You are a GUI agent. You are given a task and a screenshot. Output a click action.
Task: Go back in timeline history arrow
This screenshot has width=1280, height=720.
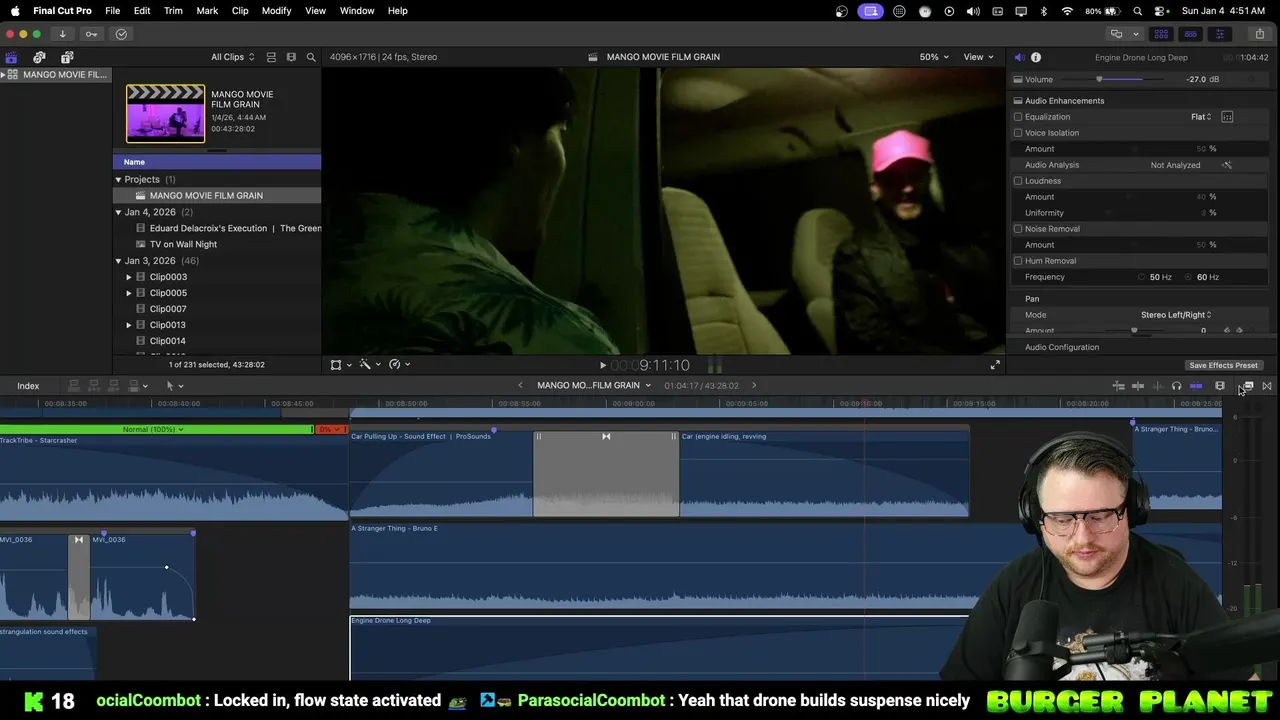coord(520,386)
